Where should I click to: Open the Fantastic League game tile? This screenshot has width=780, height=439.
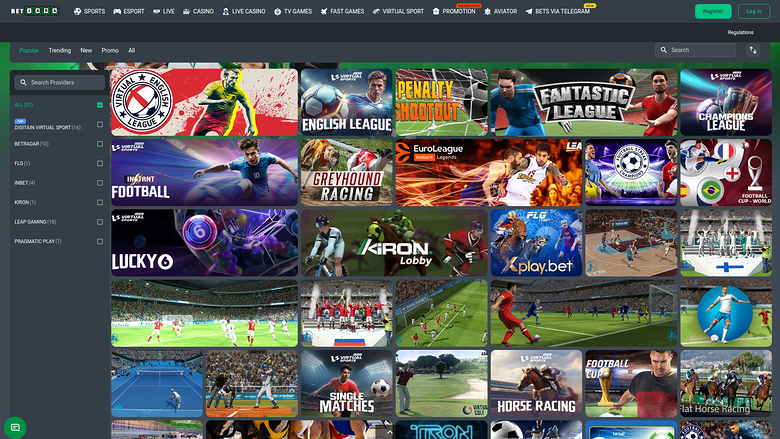[x=584, y=102]
